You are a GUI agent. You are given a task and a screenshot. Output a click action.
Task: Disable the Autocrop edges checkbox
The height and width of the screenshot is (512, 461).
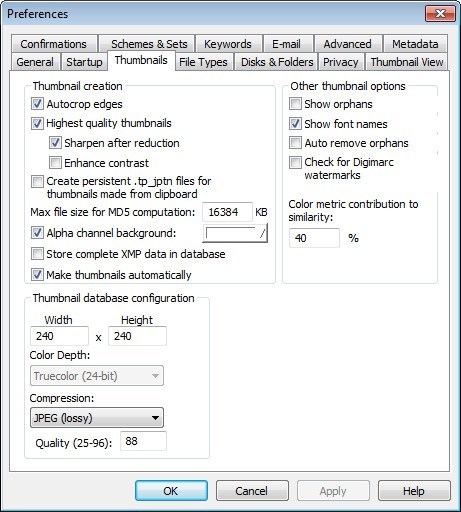click(x=37, y=104)
